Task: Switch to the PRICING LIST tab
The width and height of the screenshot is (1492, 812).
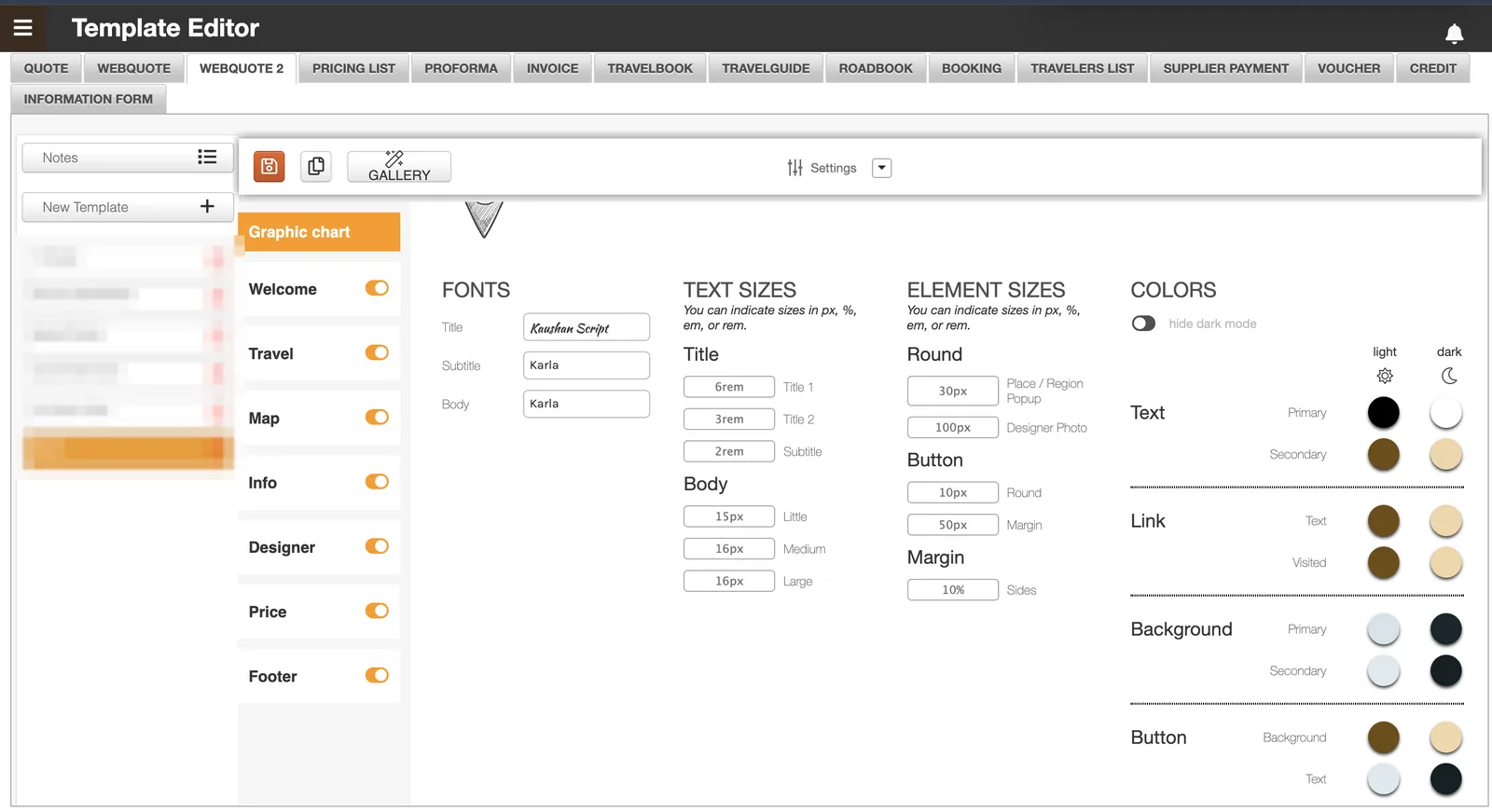Action: pos(353,68)
